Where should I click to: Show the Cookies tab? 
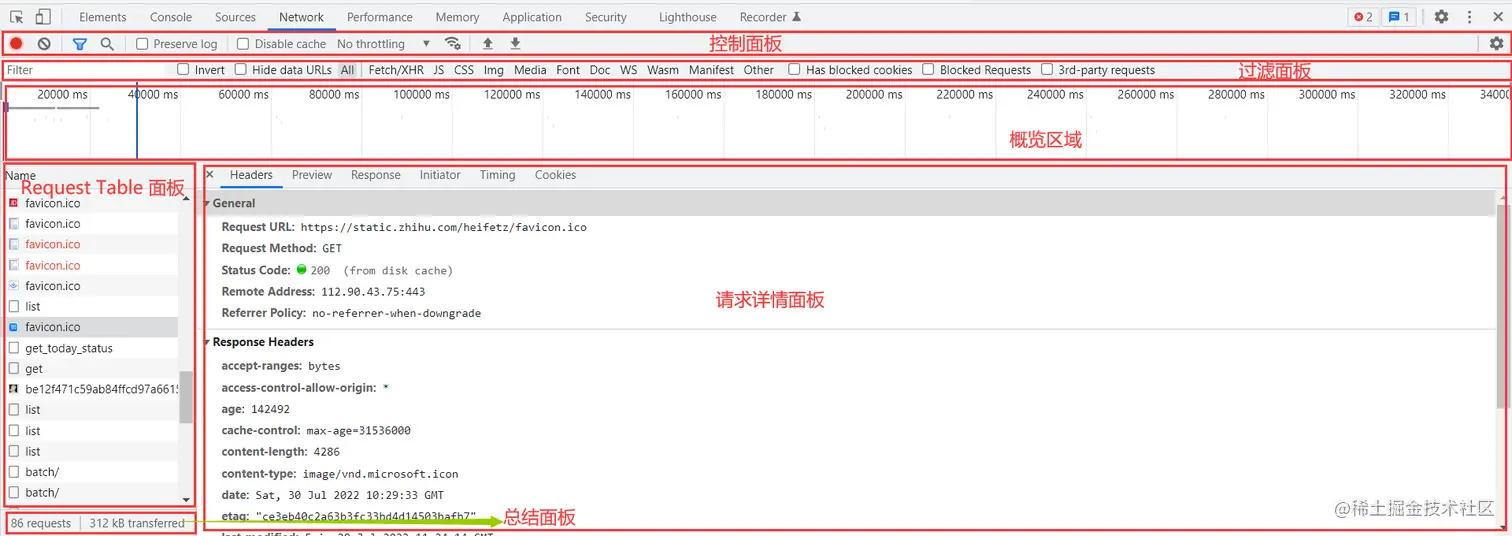(555, 175)
